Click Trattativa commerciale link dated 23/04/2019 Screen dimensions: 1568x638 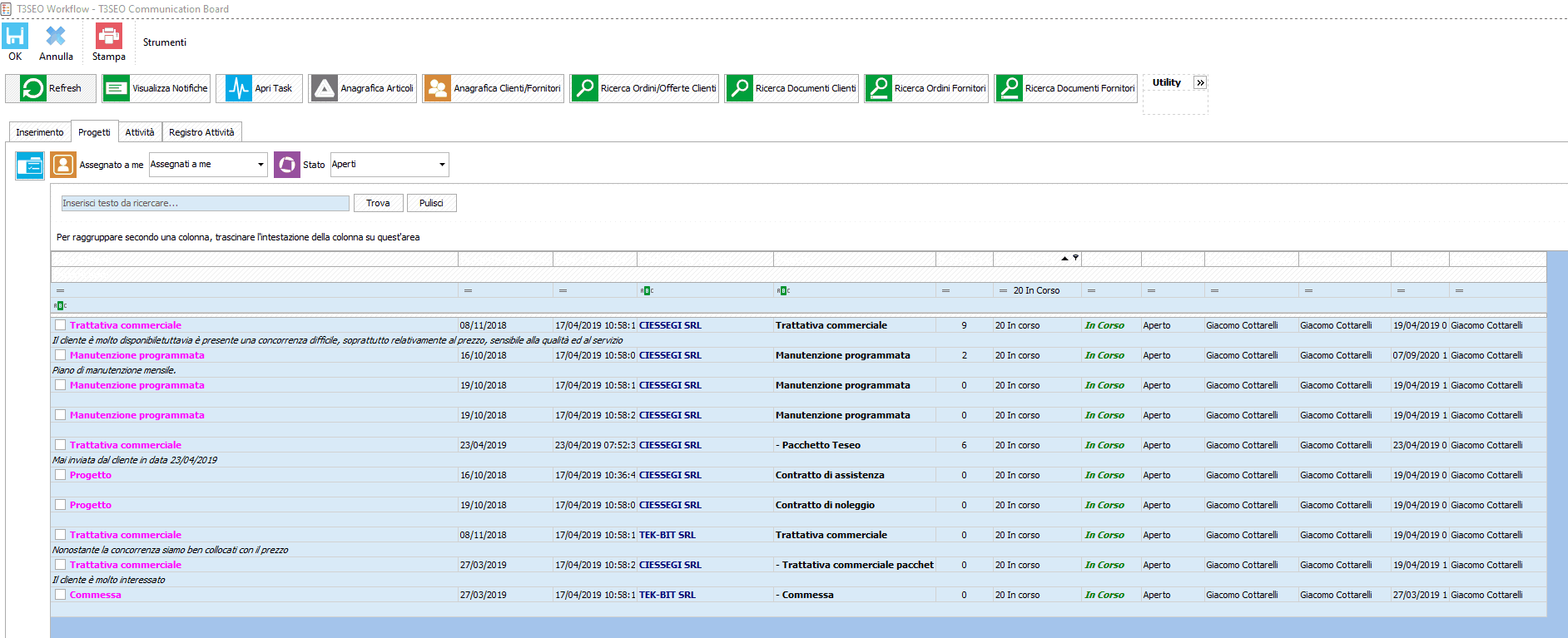point(126,445)
